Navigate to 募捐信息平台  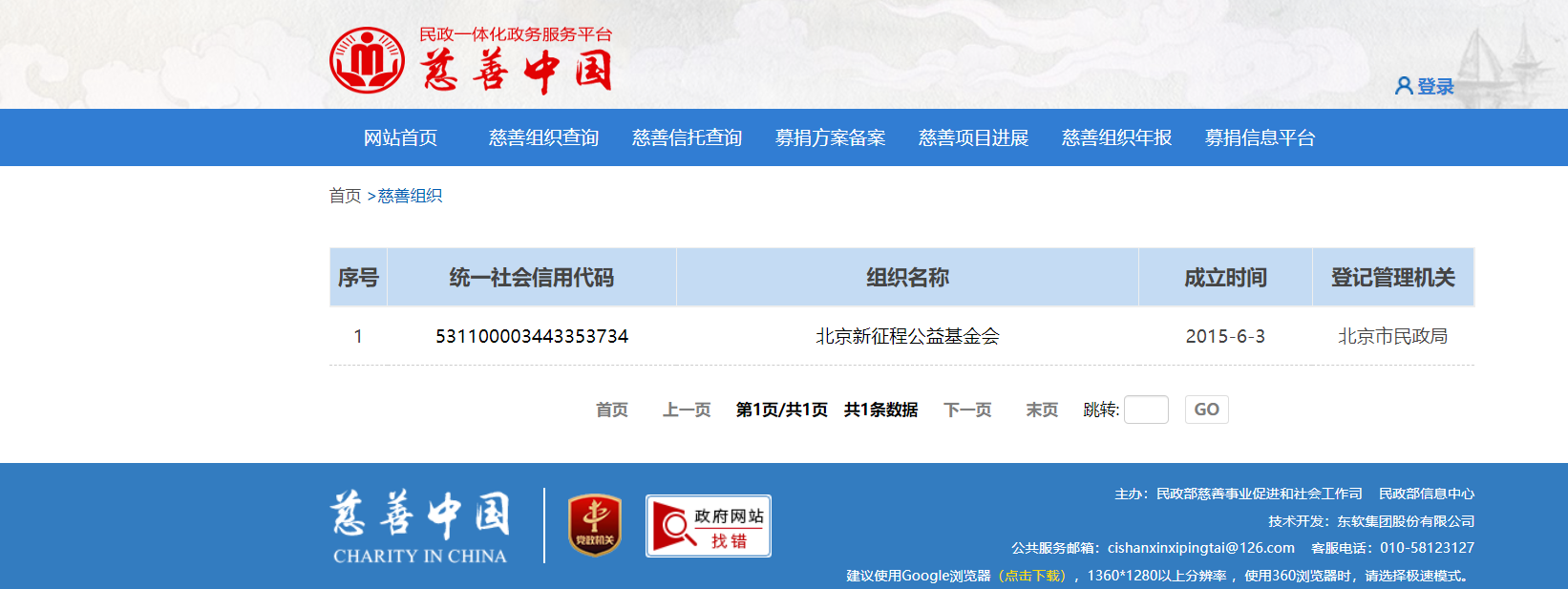1260,138
